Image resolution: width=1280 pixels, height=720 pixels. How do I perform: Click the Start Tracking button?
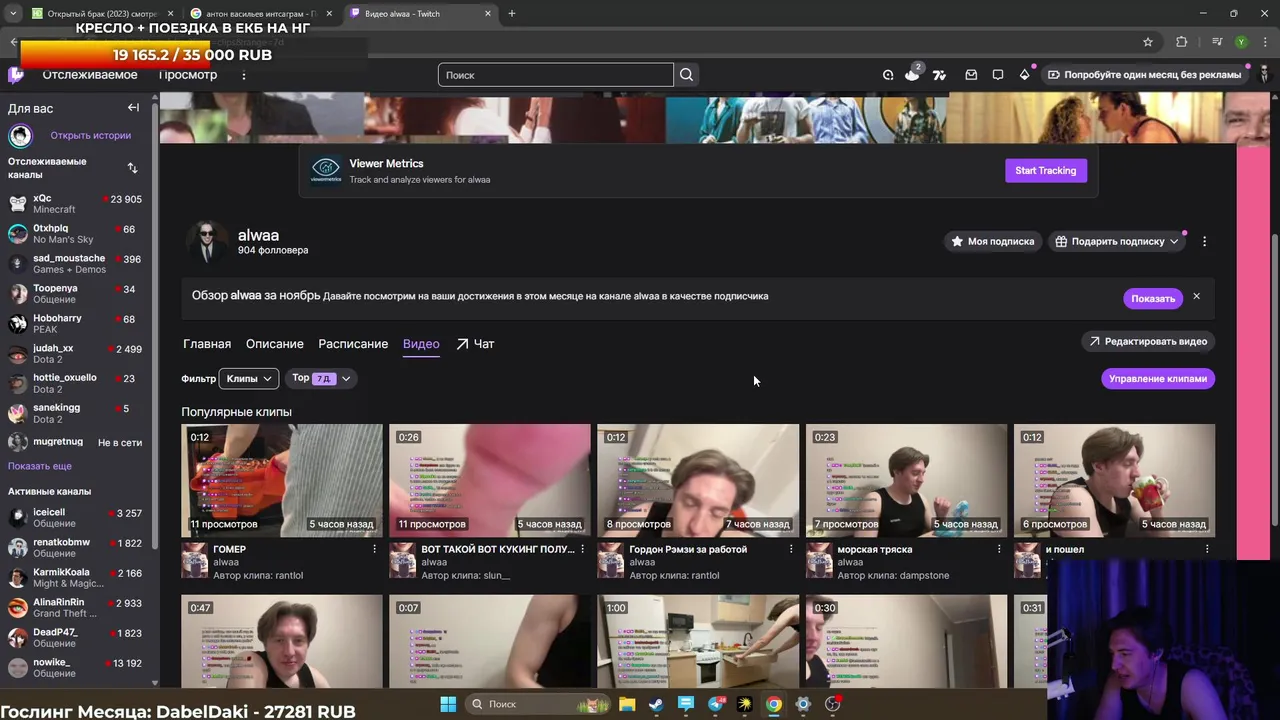[1046, 171]
